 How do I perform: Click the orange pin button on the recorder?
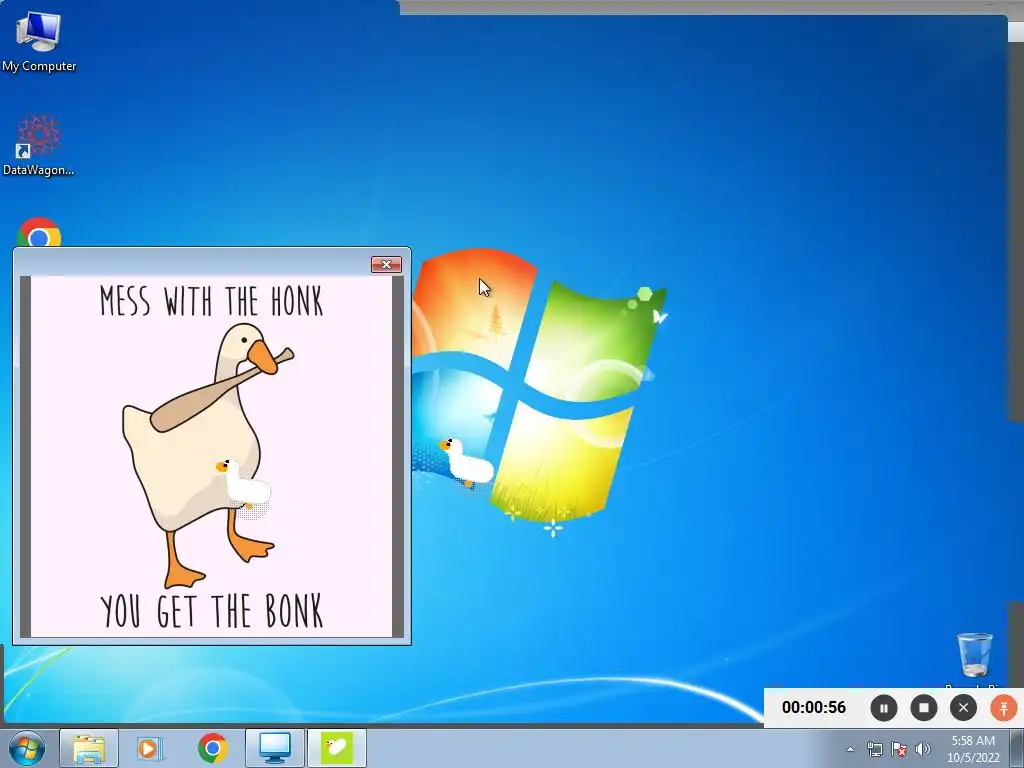point(1004,708)
